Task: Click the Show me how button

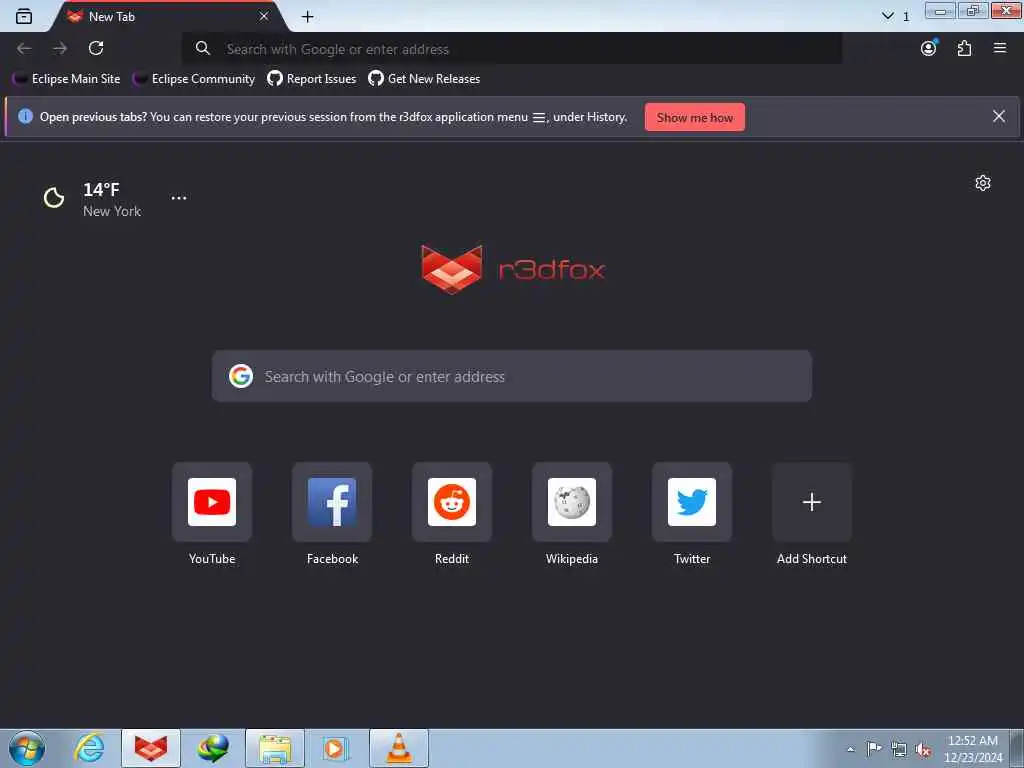Action: pos(695,118)
